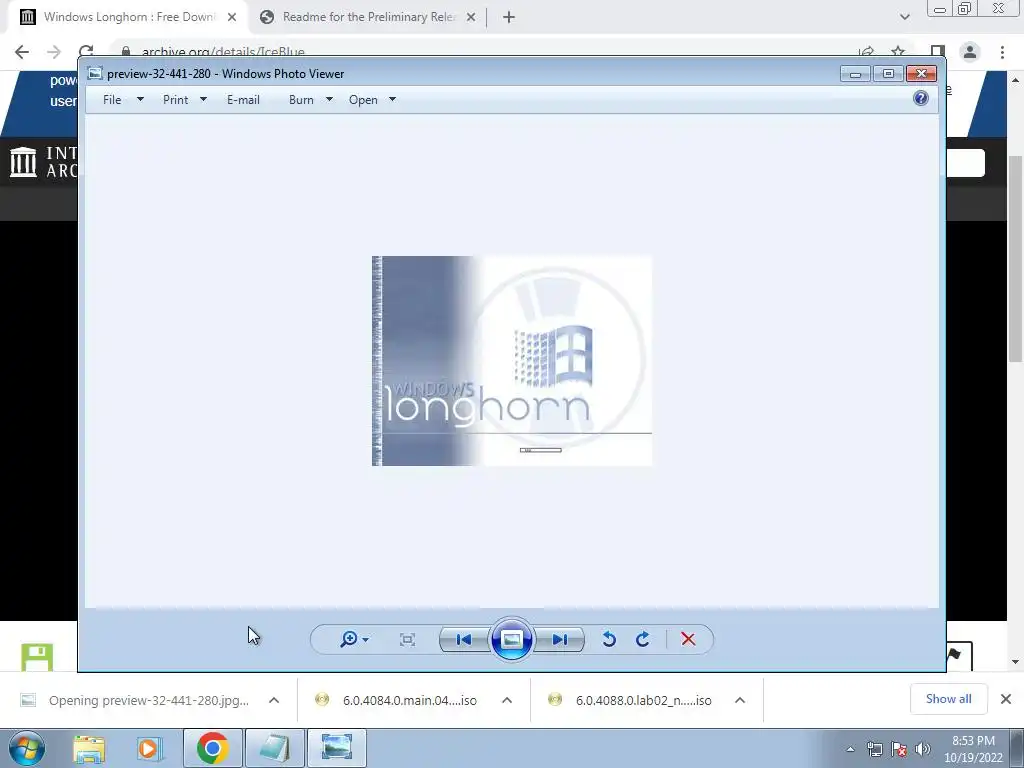Open the network tray icon
1024x768 pixels.
tap(874, 749)
